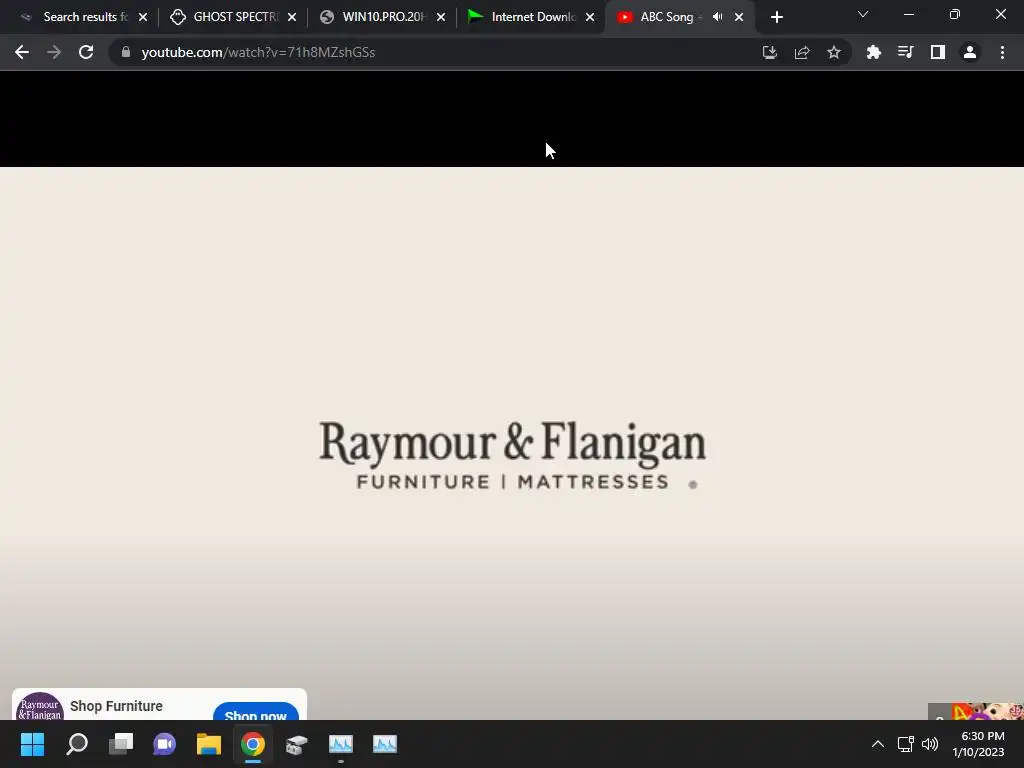Click the Chrome taskbar icon
The height and width of the screenshot is (768, 1024).
pos(253,744)
